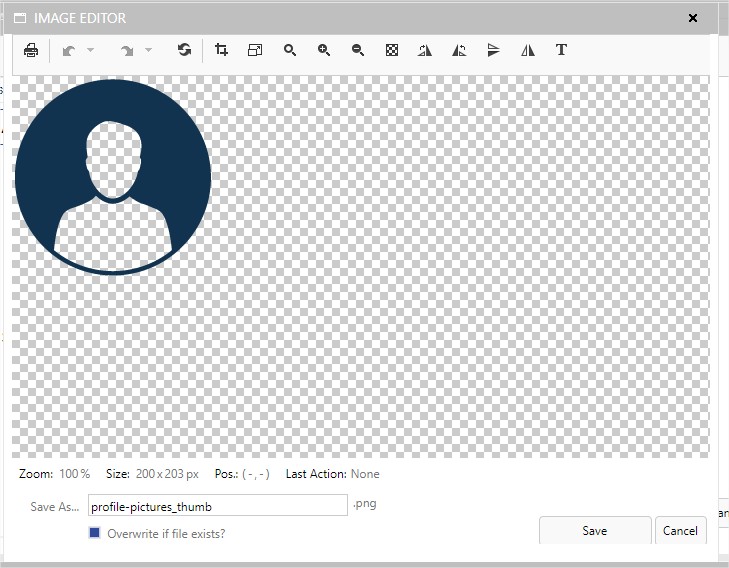Click the Redo arrow icon
Screen dimensions: 729x568
(x=126, y=50)
